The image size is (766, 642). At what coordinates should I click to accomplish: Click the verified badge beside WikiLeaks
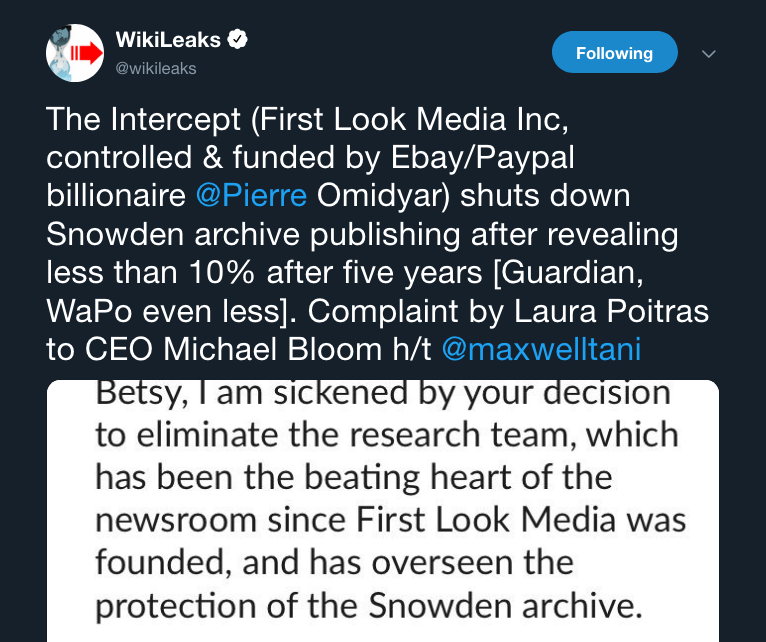pyautogui.click(x=237, y=40)
